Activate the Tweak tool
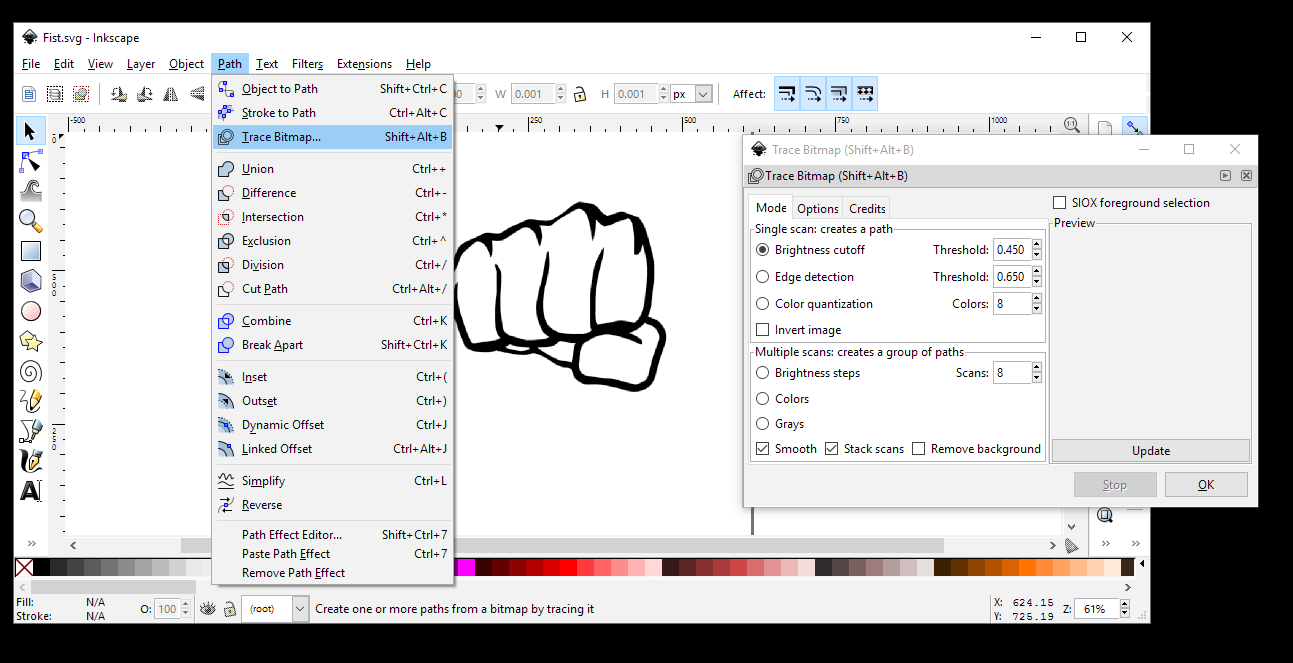This screenshot has height=663, width=1293. (x=30, y=190)
